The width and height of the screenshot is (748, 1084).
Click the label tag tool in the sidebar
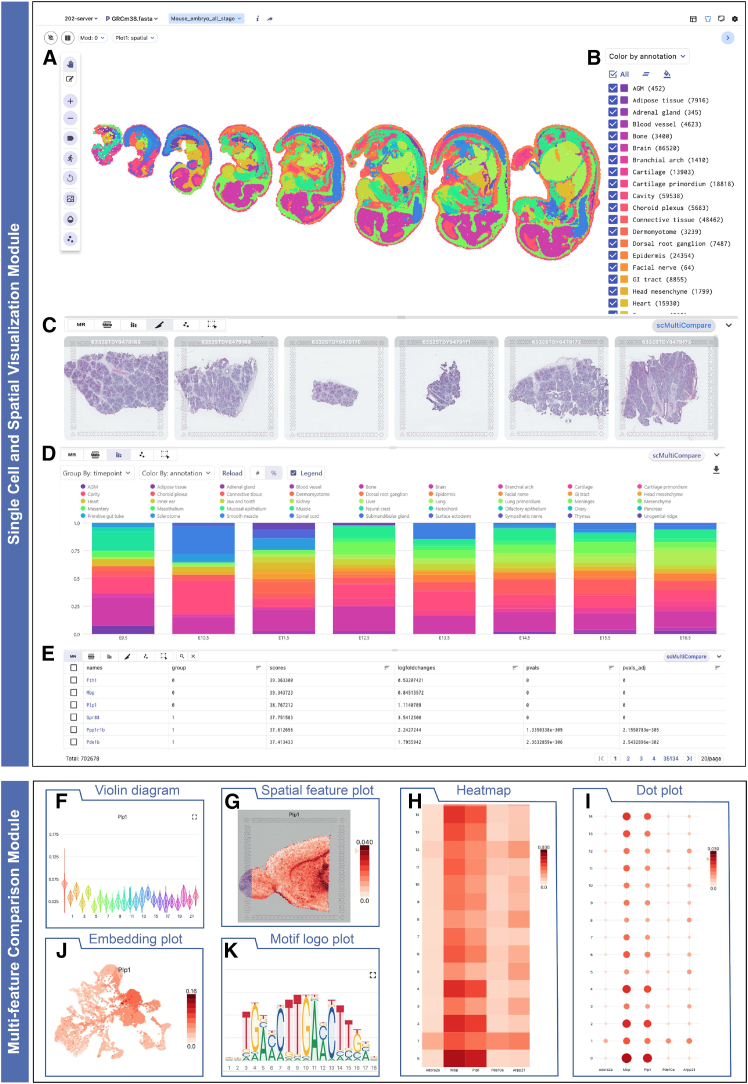pos(70,138)
